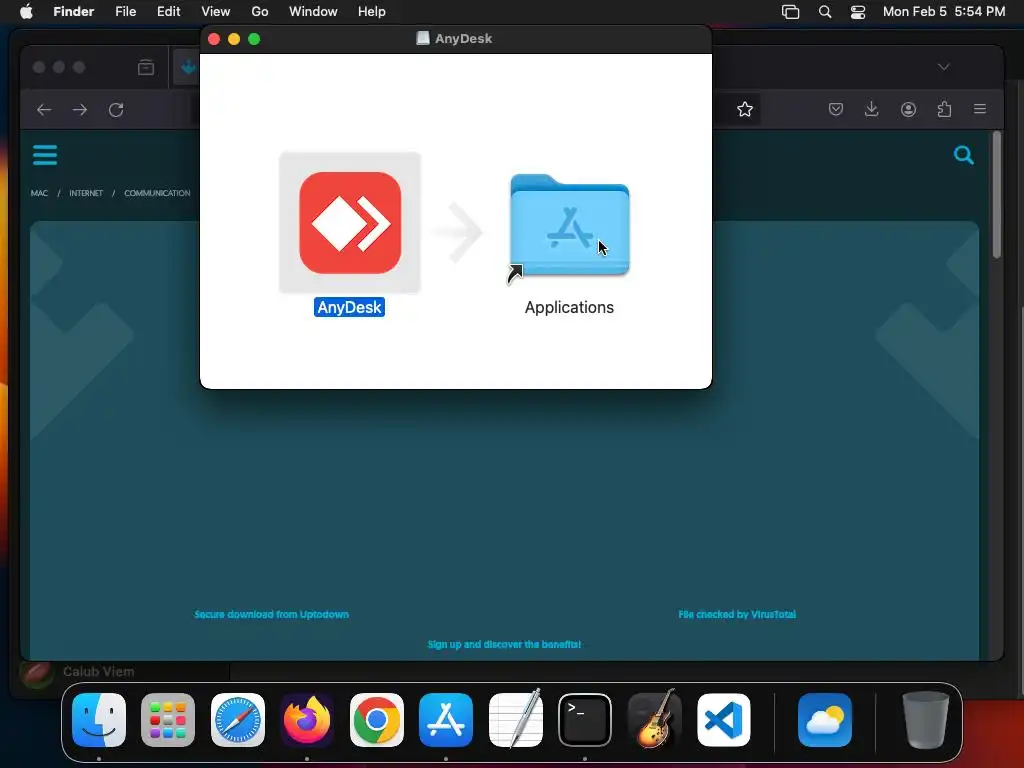Open Uptodown site hamburger menu
The height and width of the screenshot is (768, 1024).
tap(45, 155)
